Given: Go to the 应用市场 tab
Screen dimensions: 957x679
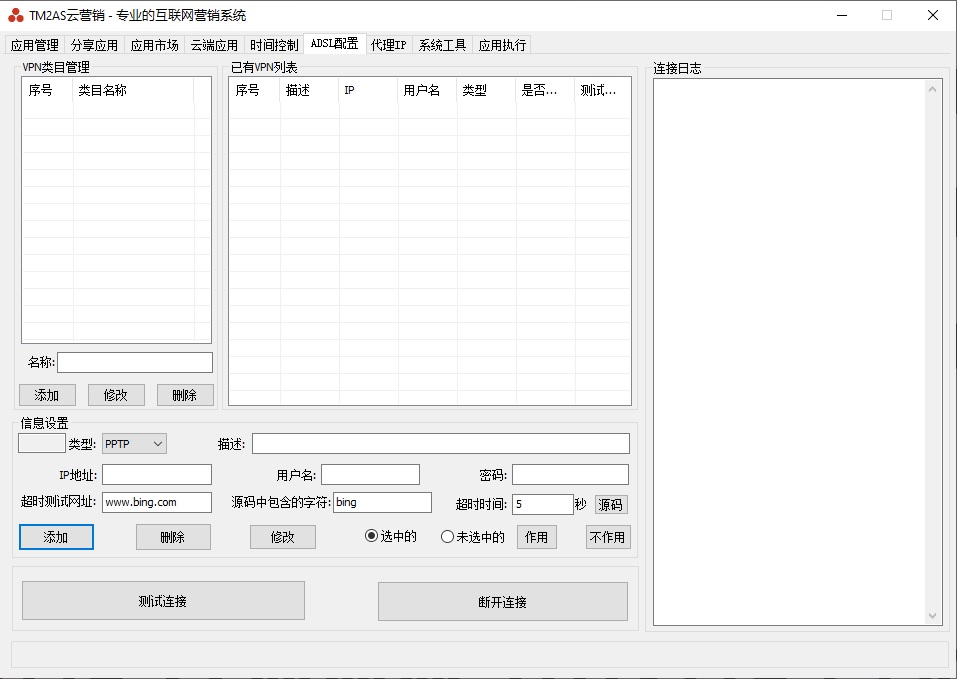Looking at the screenshot, I should point(155,45).
